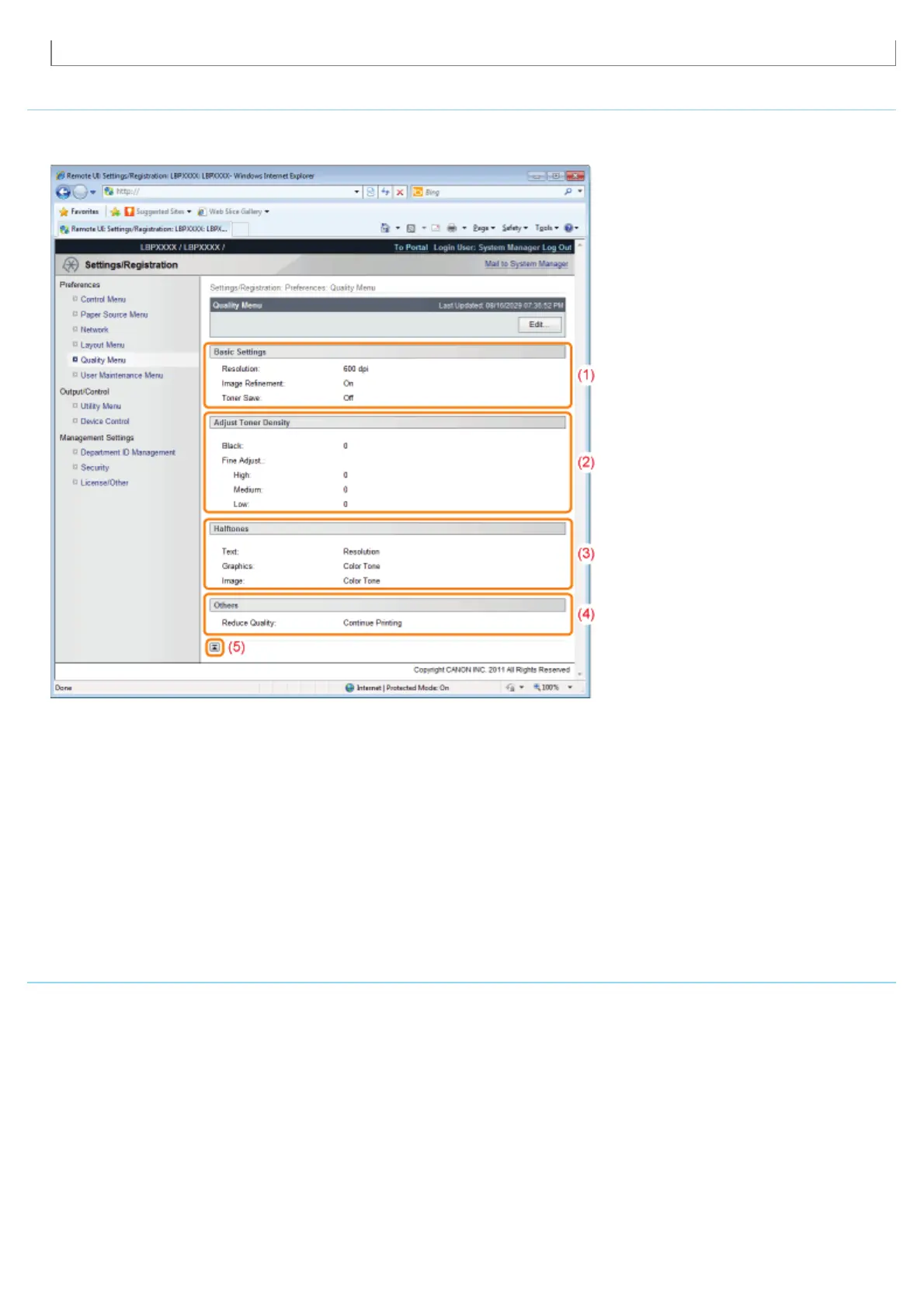Open Paper Source Menu in sidebar

114,315
